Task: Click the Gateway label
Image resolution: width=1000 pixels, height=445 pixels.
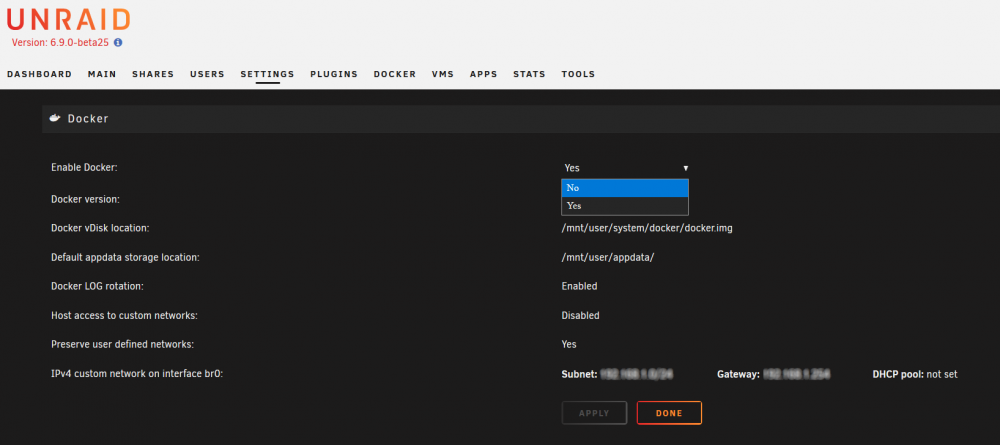Action: (739, 374)
